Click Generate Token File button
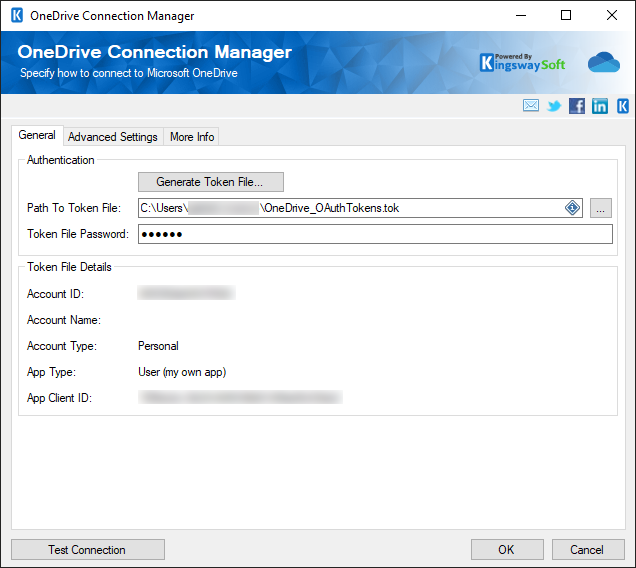The image size is (636, 568). 211,182
